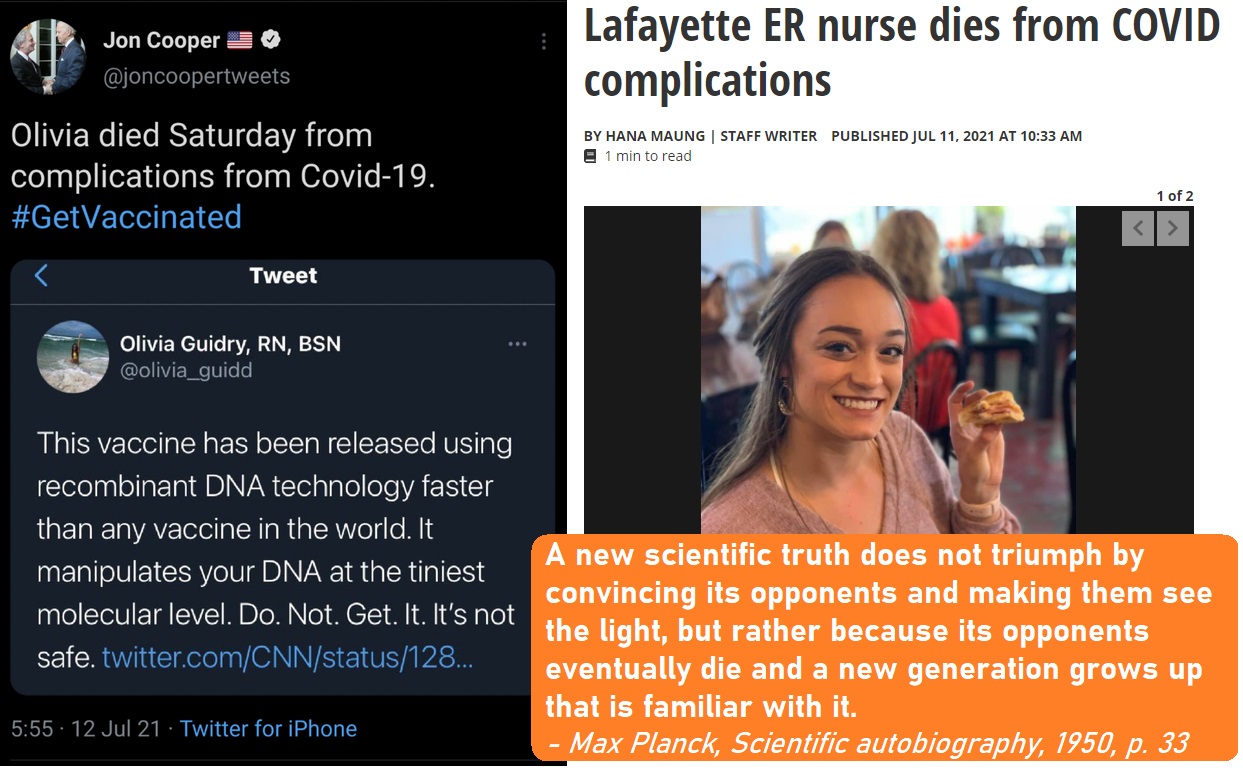Click the @joncoopertweets handle
This screenshot has height=772, width=1243.
pyautogui.click(x=197, y=76)
